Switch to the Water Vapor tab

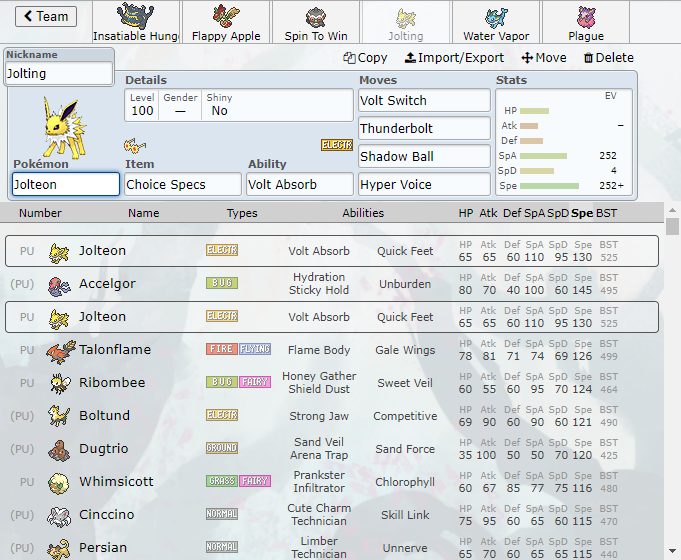[x=496, y=22]
